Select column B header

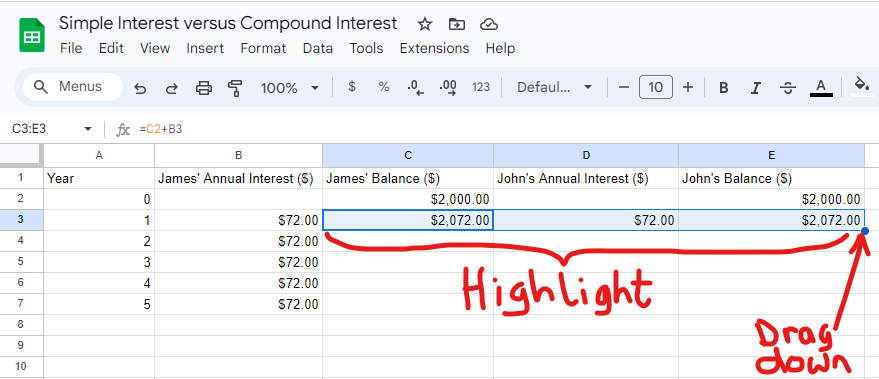(238, 156)
